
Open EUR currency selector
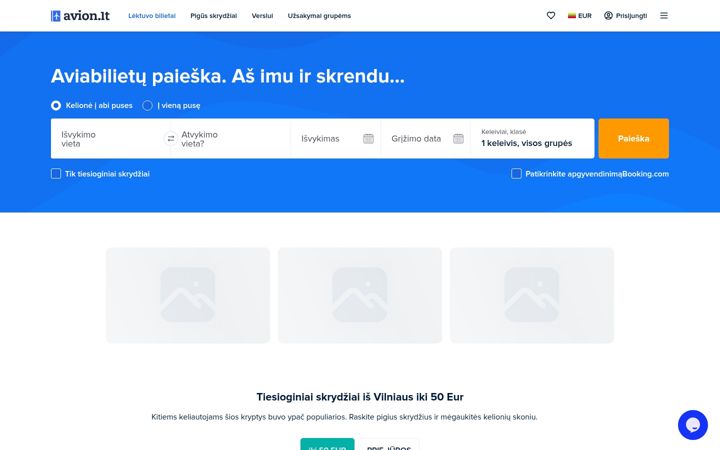click(x=579, y=16)
